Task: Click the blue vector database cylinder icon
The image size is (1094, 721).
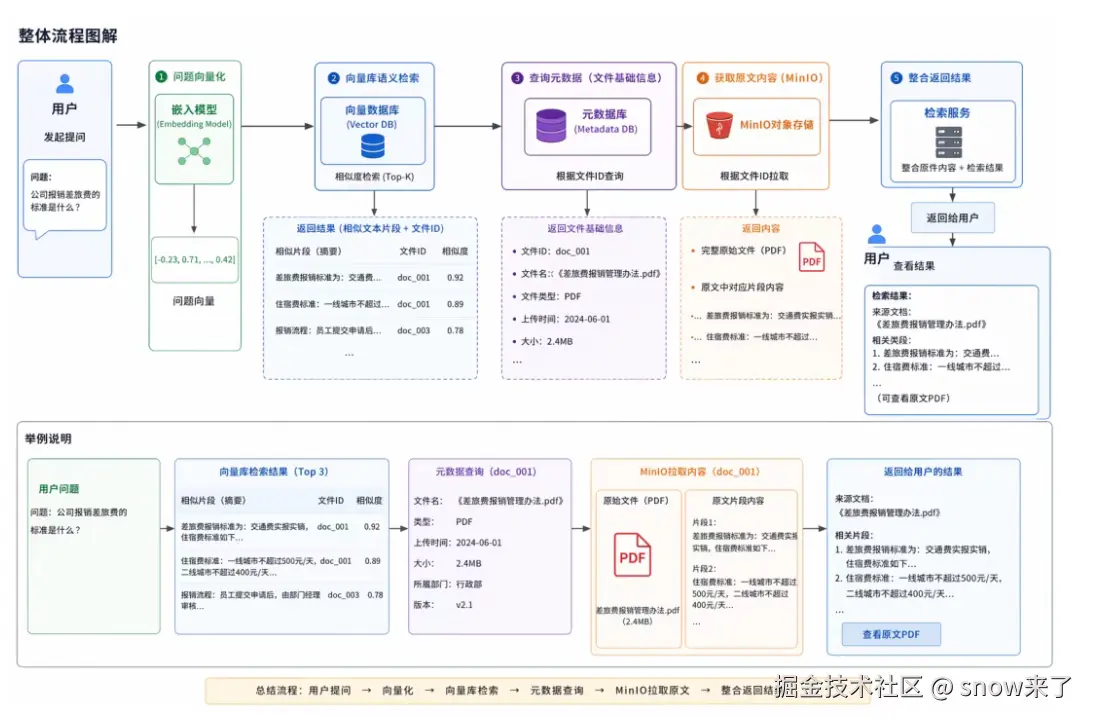Action: click(373, 147)
